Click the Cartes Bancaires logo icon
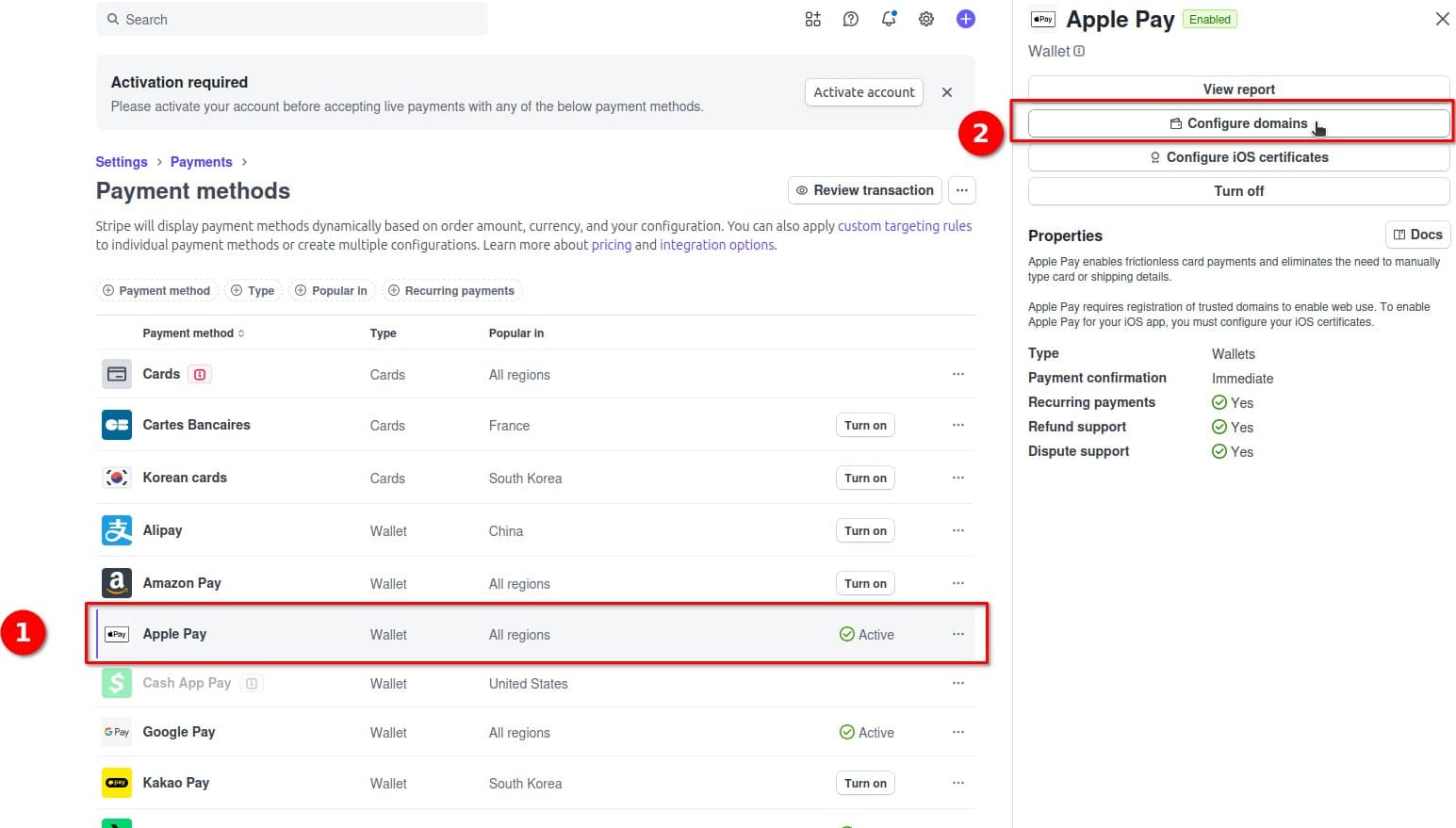This screenshot has width=1456, height=828. 117,425
